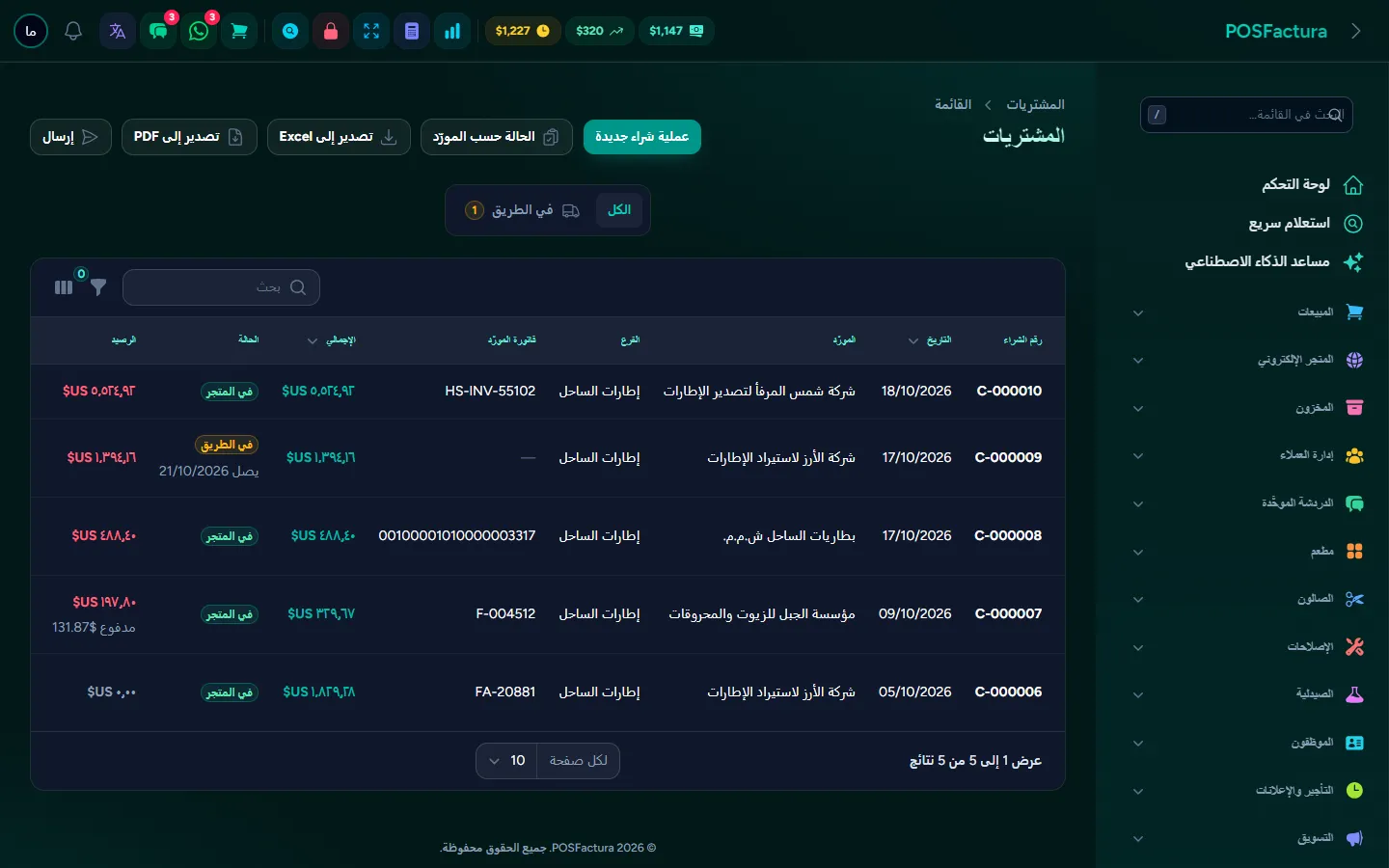Open the rows per page dropdown showing 10

click(507, 761)
